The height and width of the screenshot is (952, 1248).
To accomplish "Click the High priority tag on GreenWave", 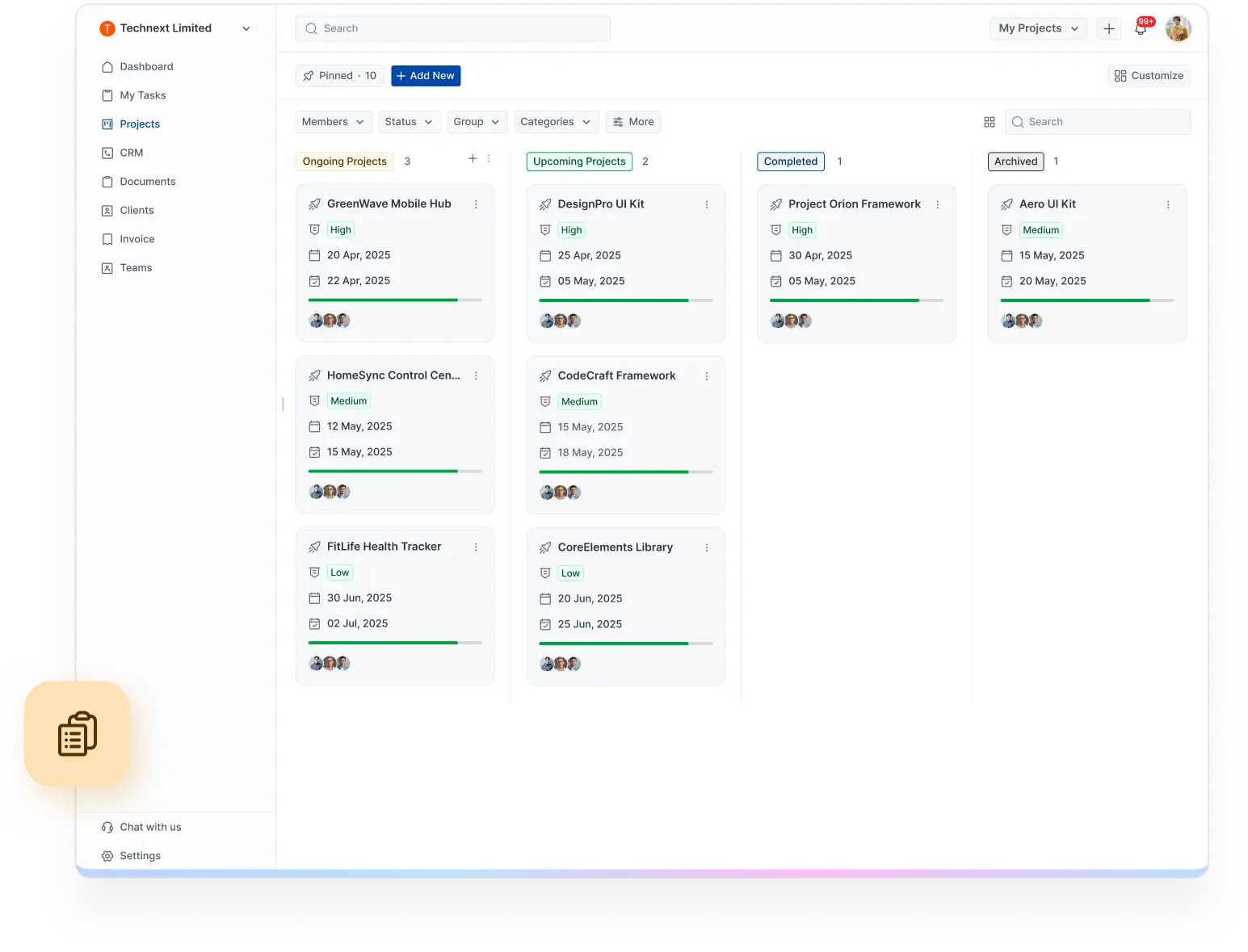I will click(x=341, y=230).
